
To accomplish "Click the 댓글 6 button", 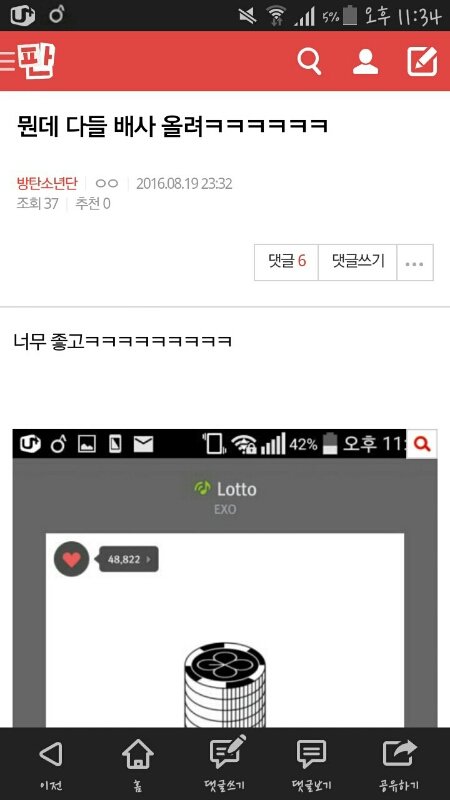I will tap(286, 263).
